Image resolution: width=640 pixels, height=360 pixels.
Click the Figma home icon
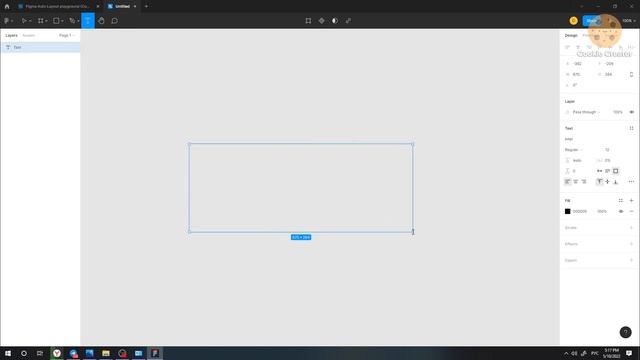(7, 7)
